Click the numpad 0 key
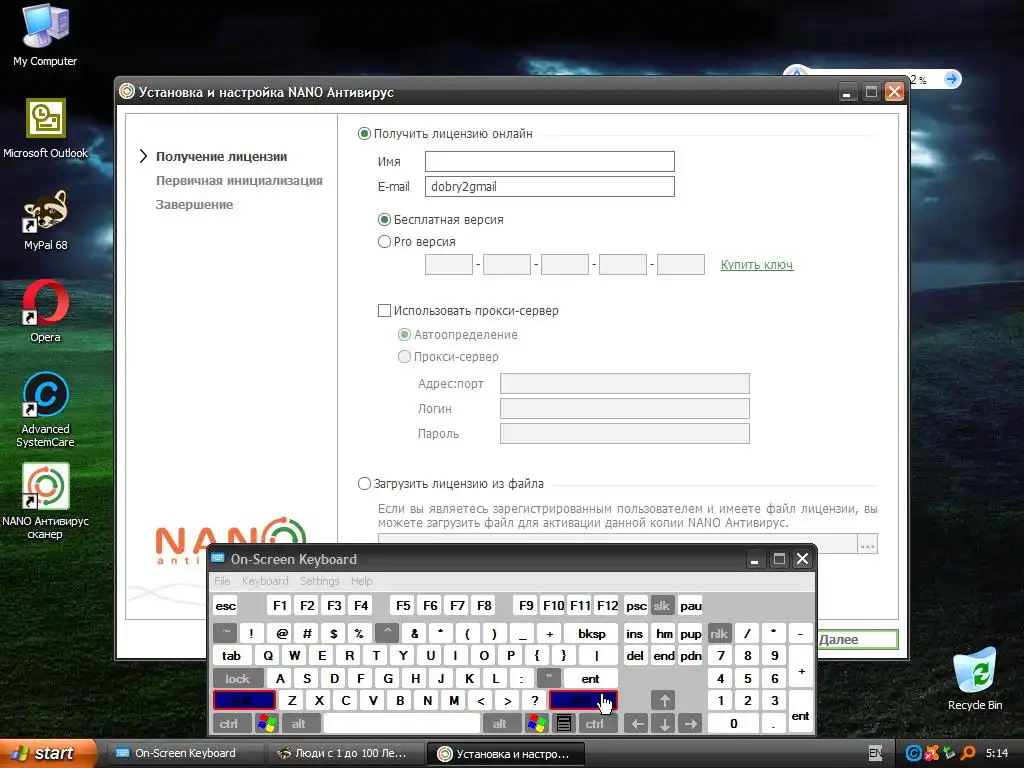The width and height of the screenshot is (1024, 768). (x=733, y=724)
